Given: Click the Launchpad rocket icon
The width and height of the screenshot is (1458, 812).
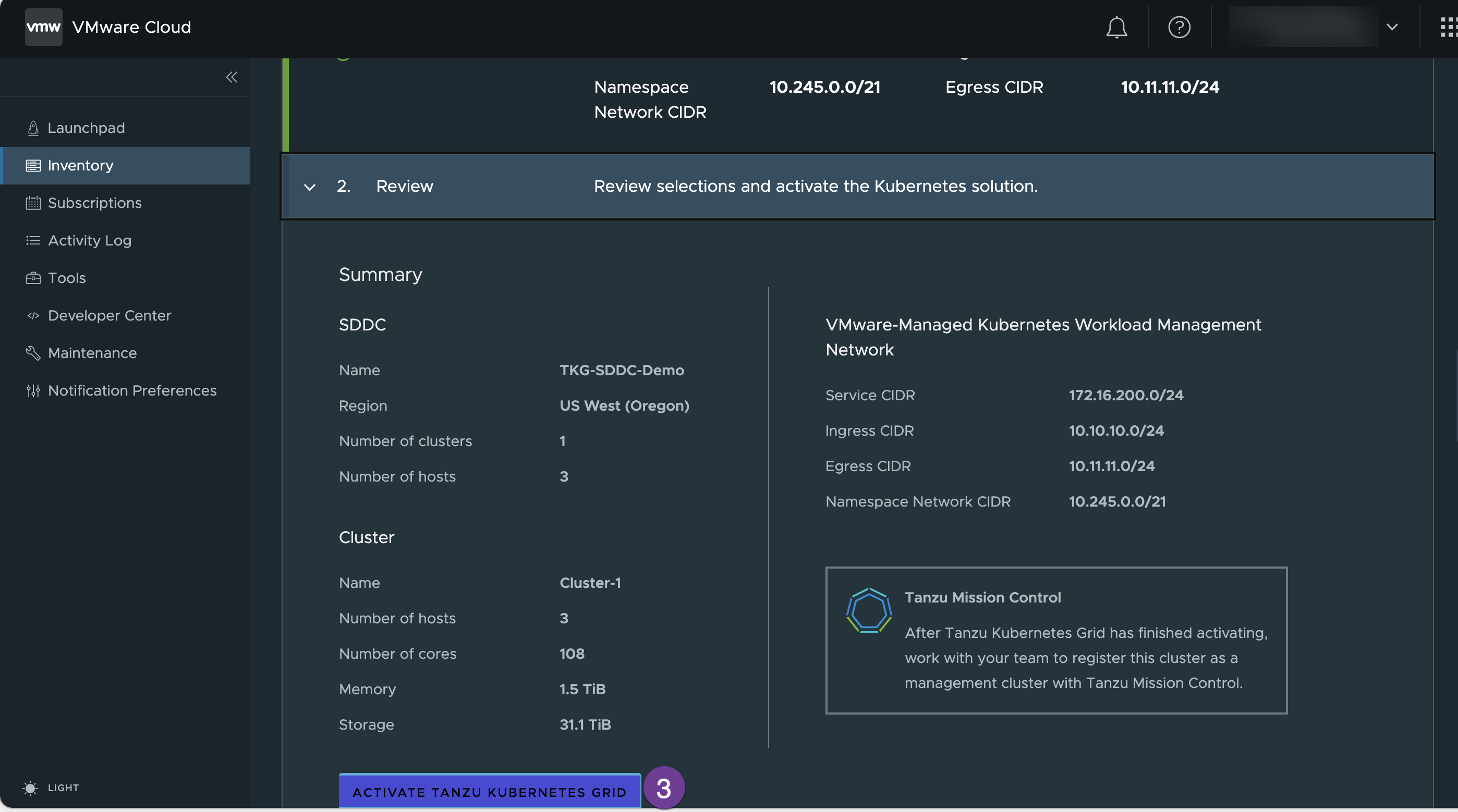Looking at the screenshot, I should (x=33, y=128).
